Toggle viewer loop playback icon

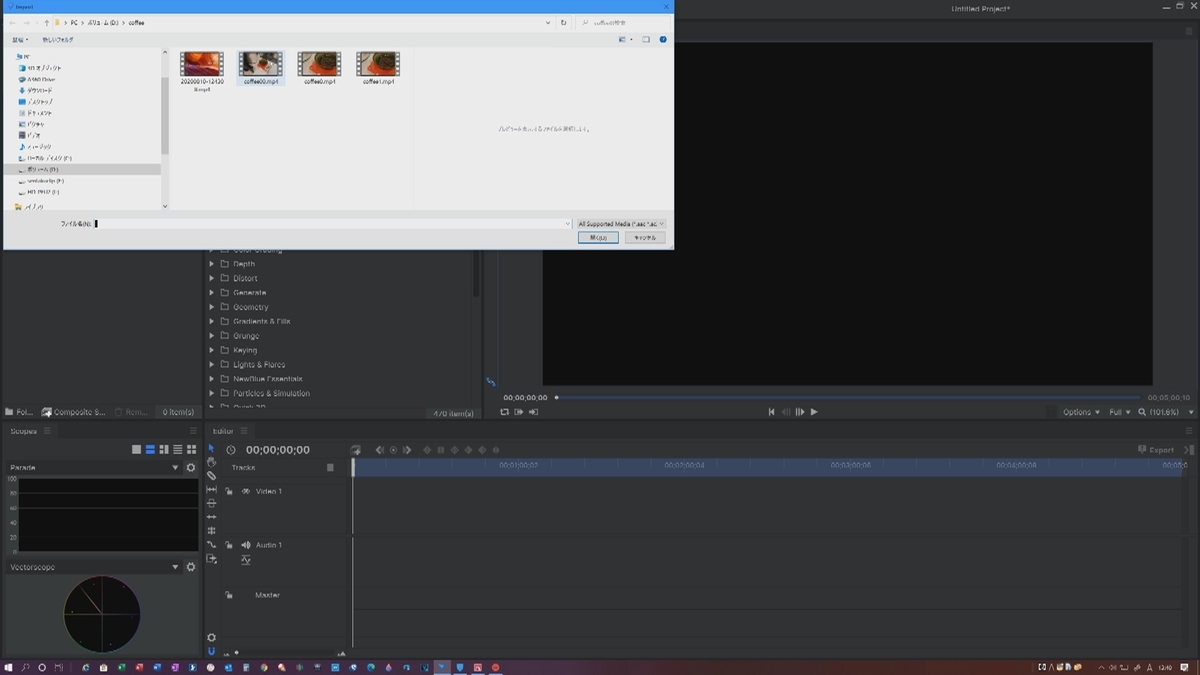pos(505,412)
